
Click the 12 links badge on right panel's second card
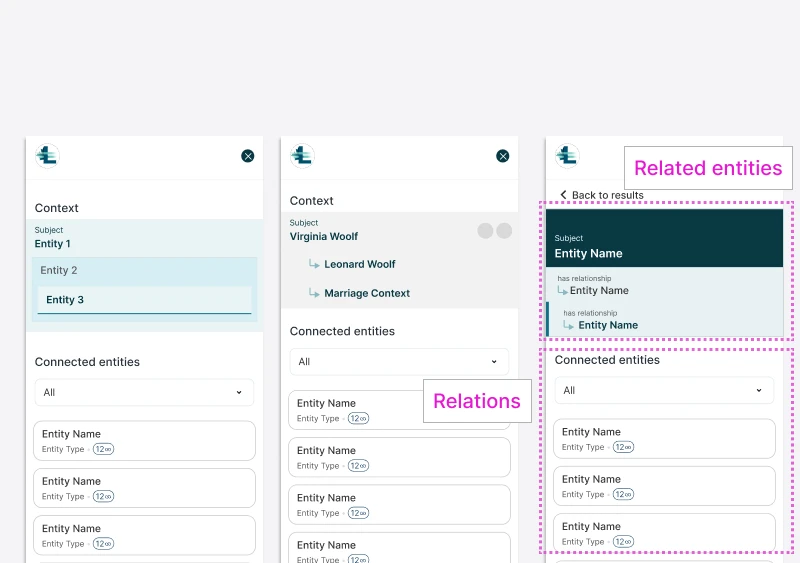click(623, 495)
